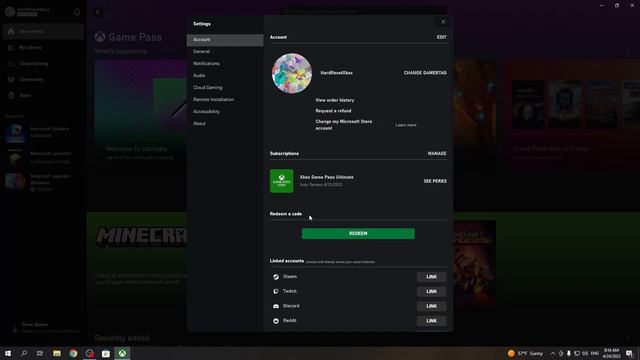Select Microsoft Solitaire Collection in sidebar

(x=43, y=132)
